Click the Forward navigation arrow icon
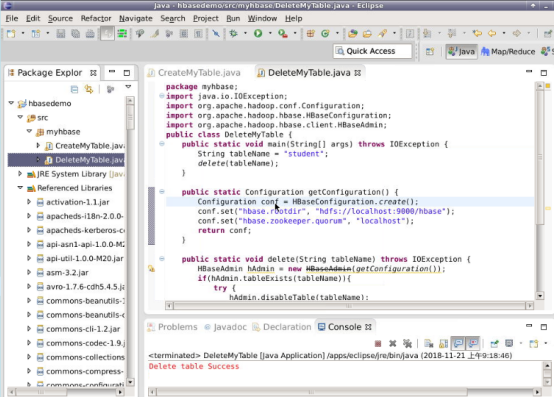This screenshot has width=554, height=398. pyautogui.click(x=517, y=34)
